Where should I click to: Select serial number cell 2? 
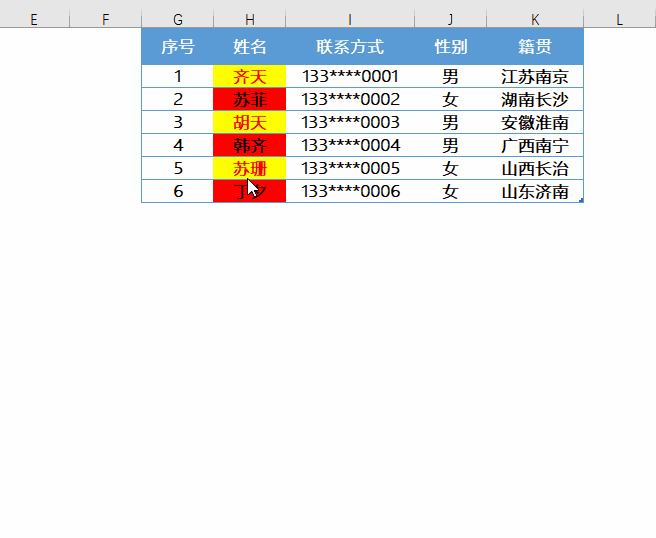point(177,99)
